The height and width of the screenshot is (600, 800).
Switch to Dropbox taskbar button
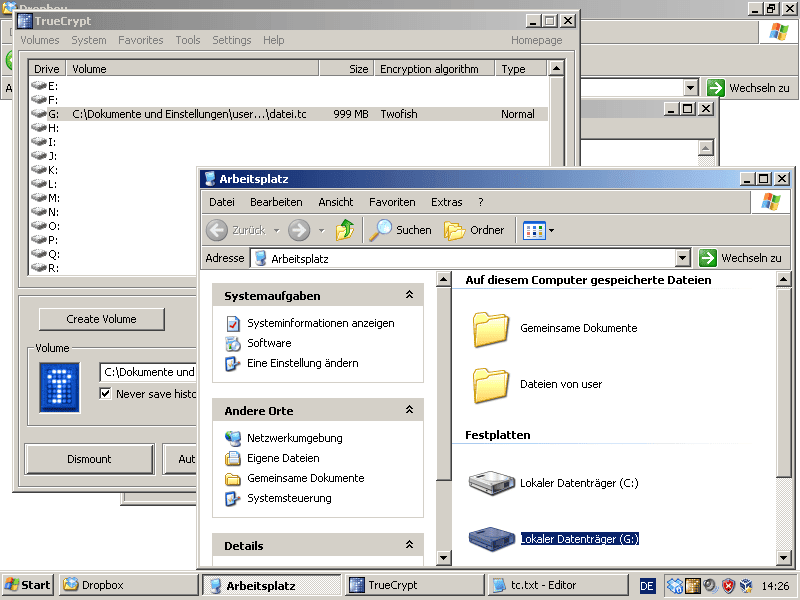click(129, 585)
